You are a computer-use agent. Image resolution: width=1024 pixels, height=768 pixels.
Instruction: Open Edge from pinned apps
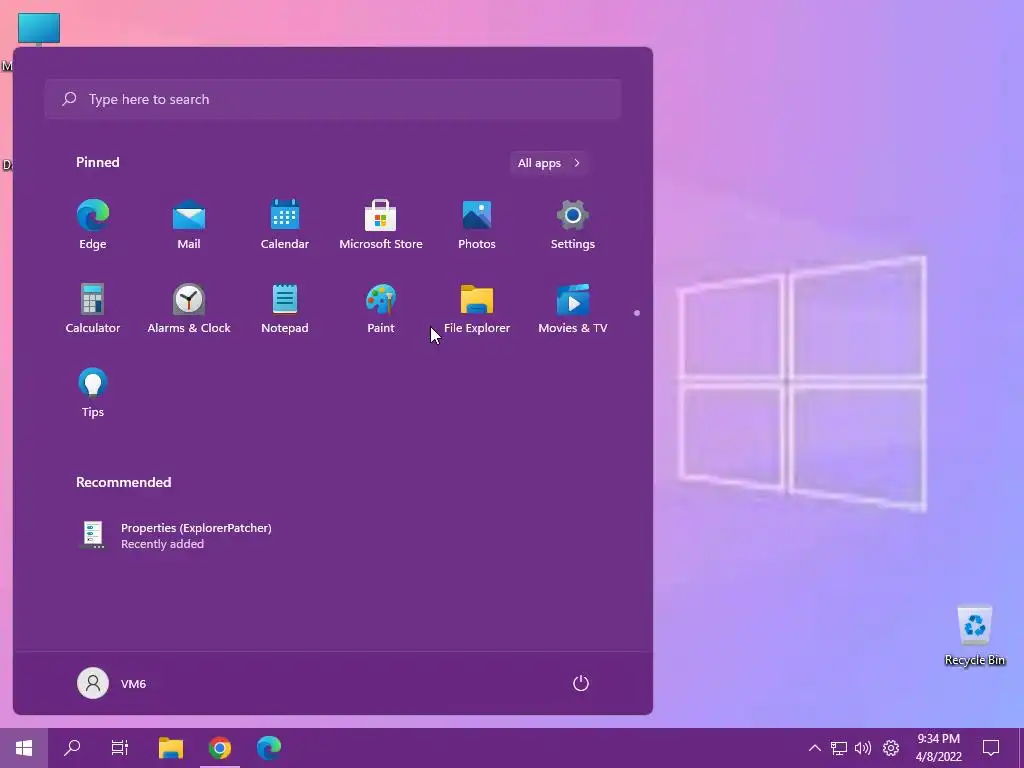(93, 225)
